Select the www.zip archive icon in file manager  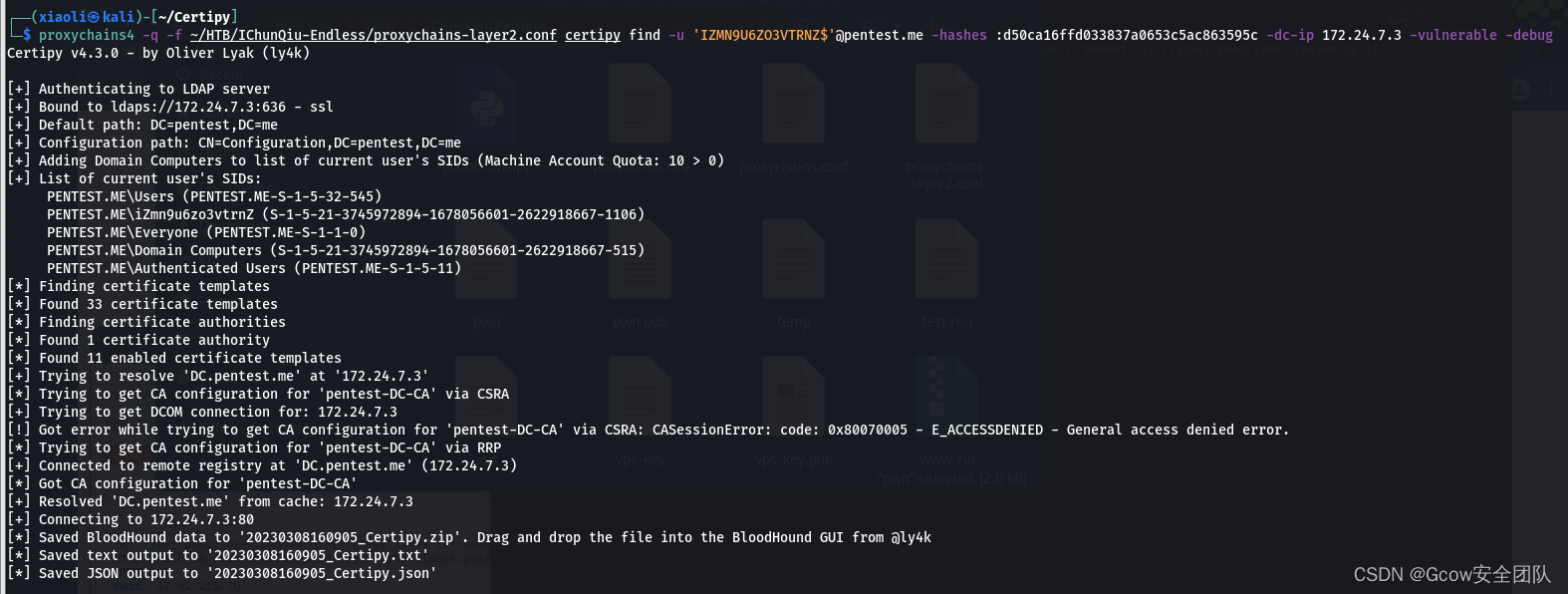point(945,397)
